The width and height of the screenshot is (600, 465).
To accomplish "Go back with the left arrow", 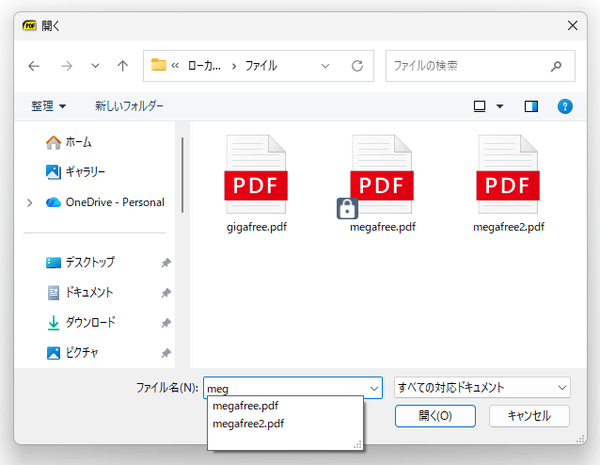I will coord(34,66).
